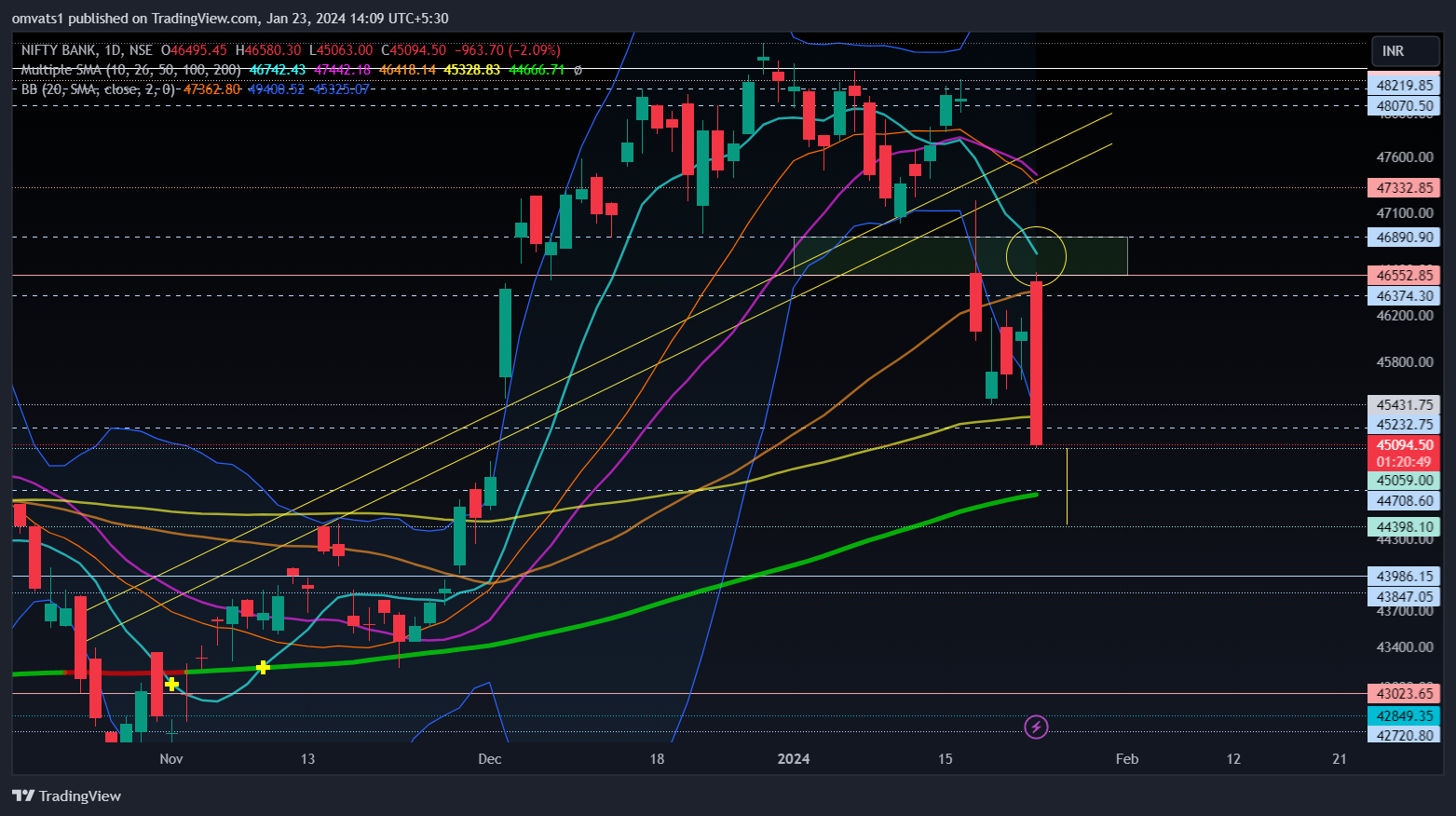Click price label 44708.60
The height and width of the screenshot is (816, 1456).
[1405, 500]
